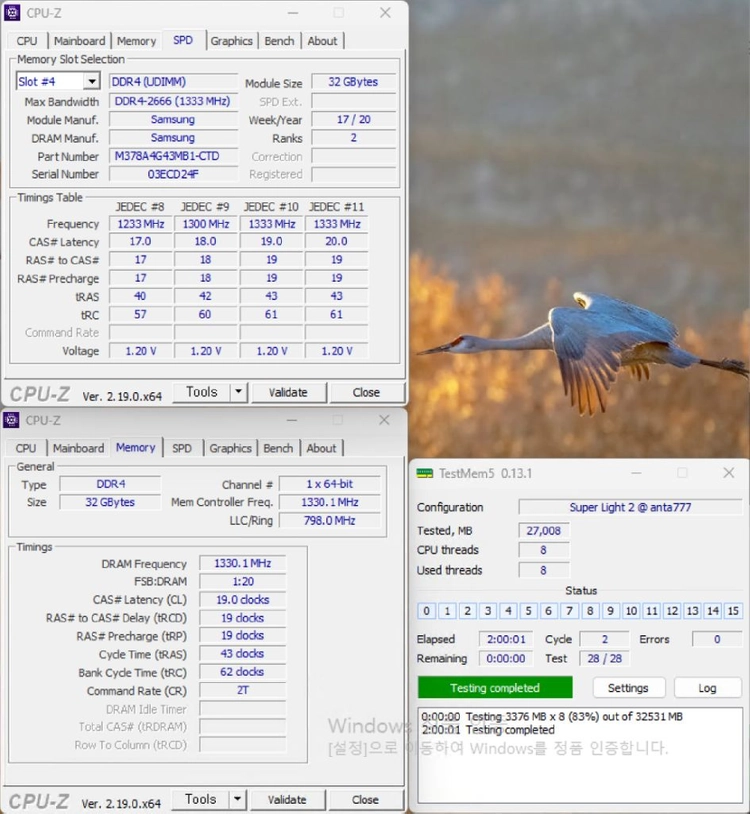Viewport: 750px width, 814px height.
Task: Open the TestMem5 Log
Action: tap(707, 688)
